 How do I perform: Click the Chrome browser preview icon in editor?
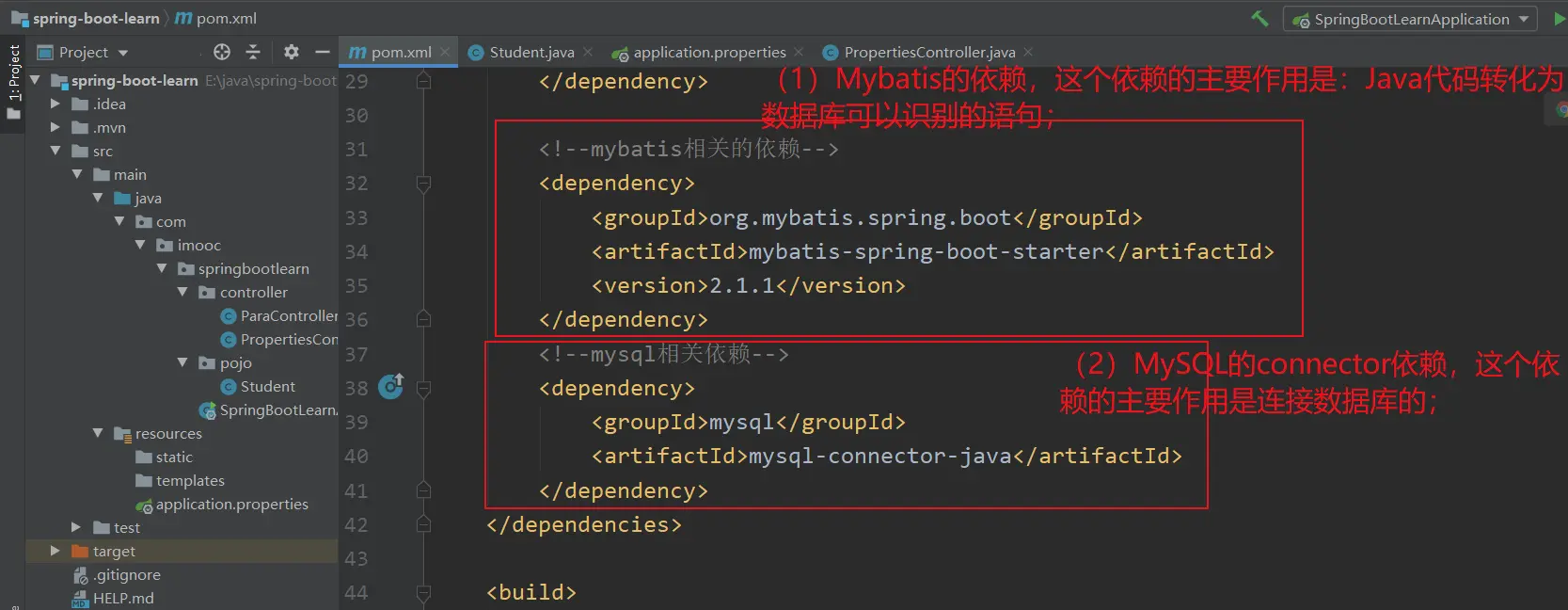coord(1560,110)
